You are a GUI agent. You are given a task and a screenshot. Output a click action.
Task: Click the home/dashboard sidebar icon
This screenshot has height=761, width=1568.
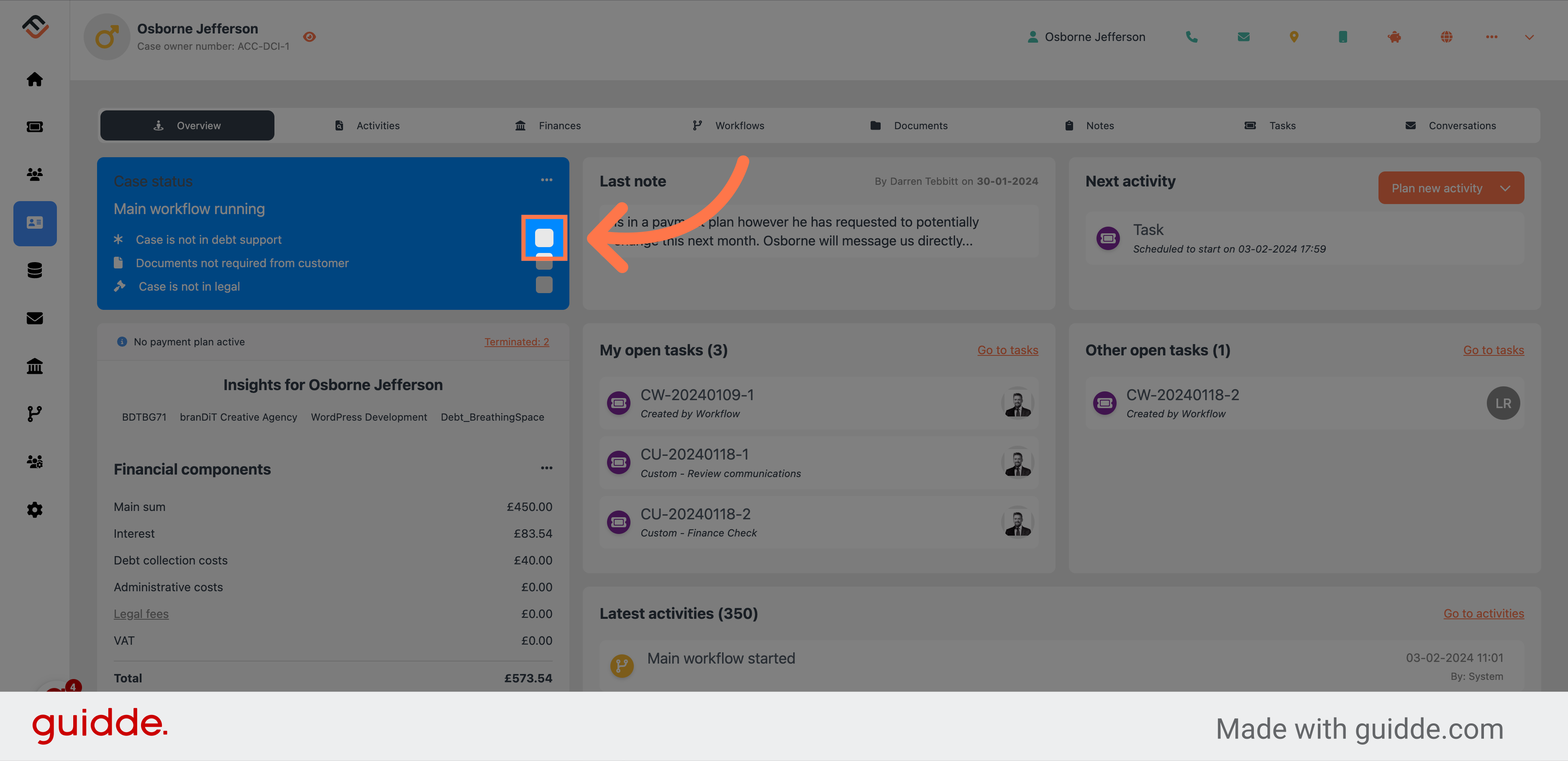click(x=35, y=78)
